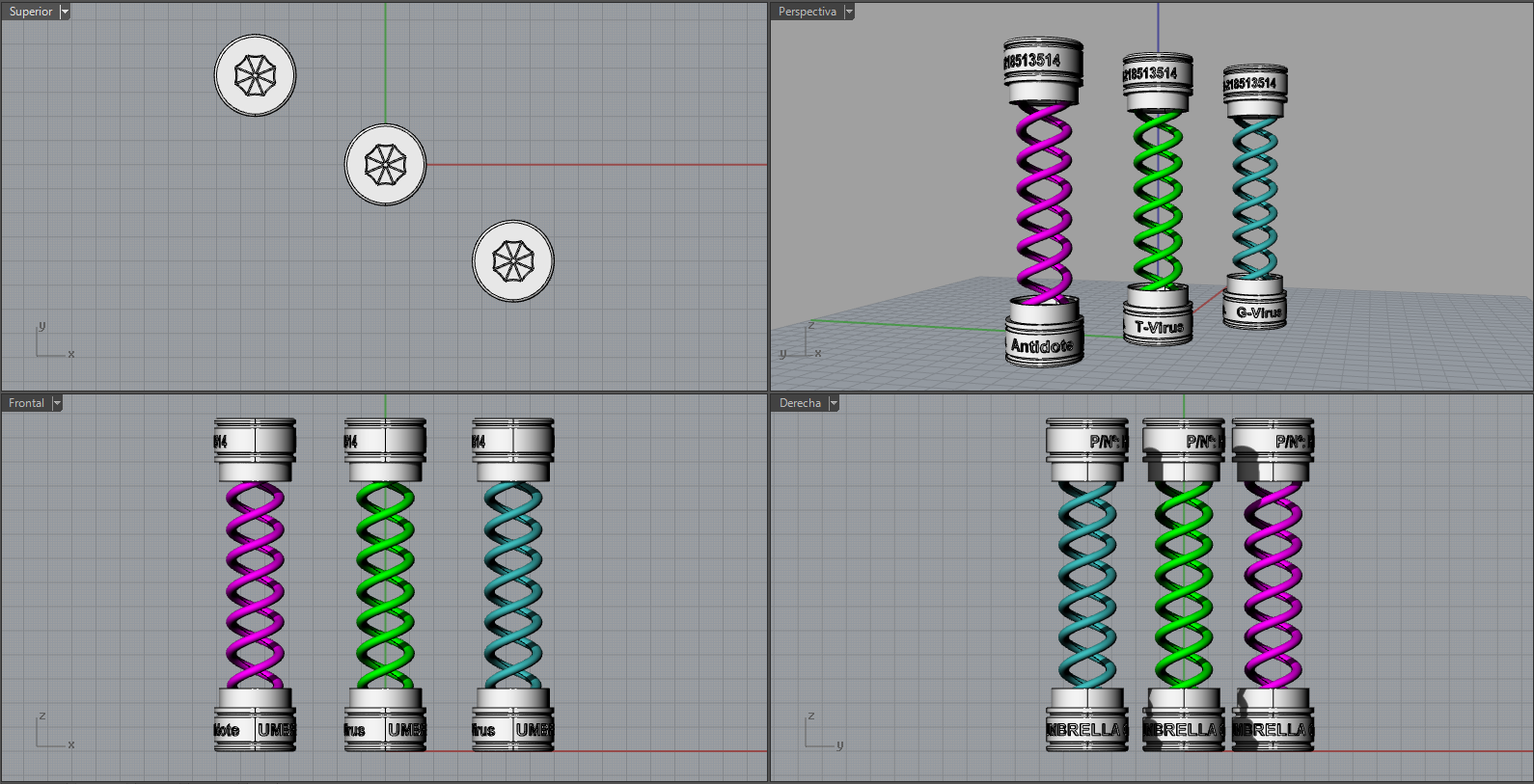This screenshot has width=1534, height=784.
Task: Select the teal helix in Derecha view
Action: [x=1087, y=585]
